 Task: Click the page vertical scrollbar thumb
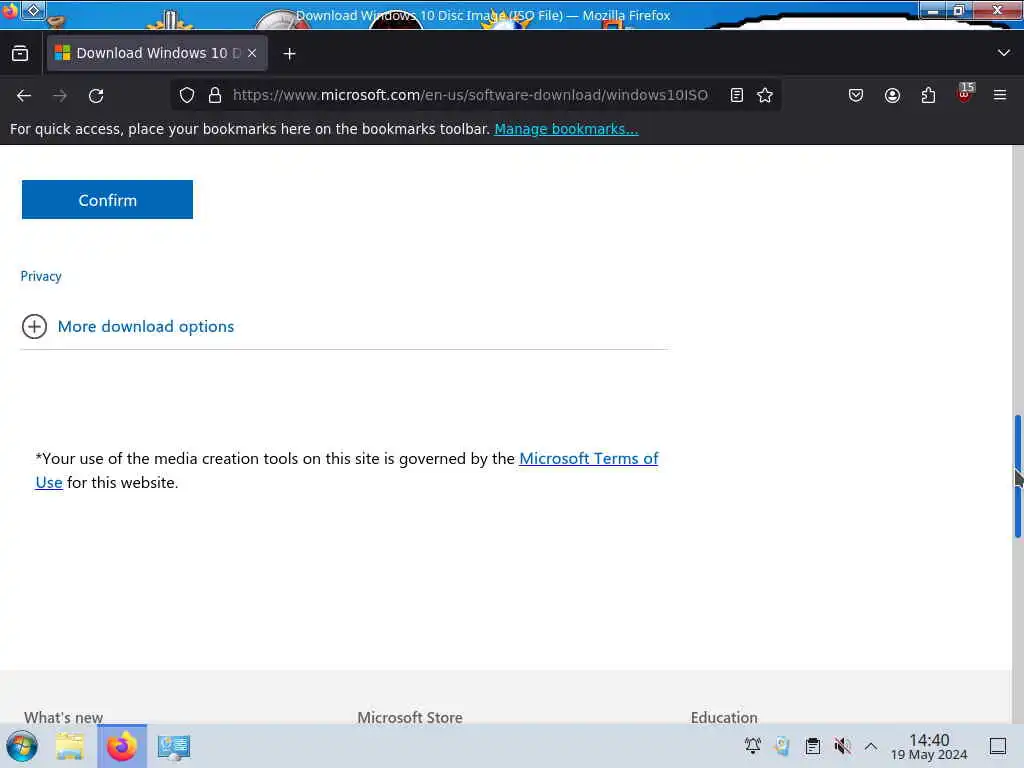click(x=1017, y=476)
